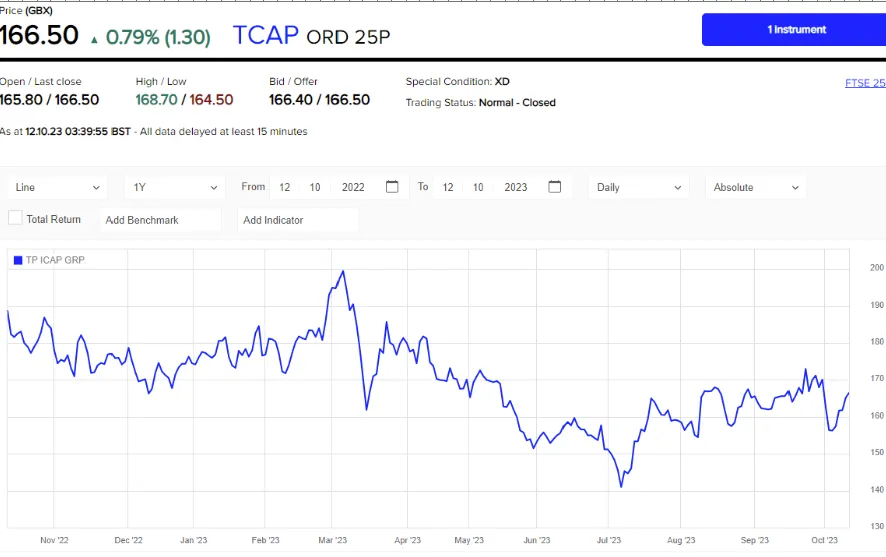Click the 166.50 current price

[x=39, y=35]
